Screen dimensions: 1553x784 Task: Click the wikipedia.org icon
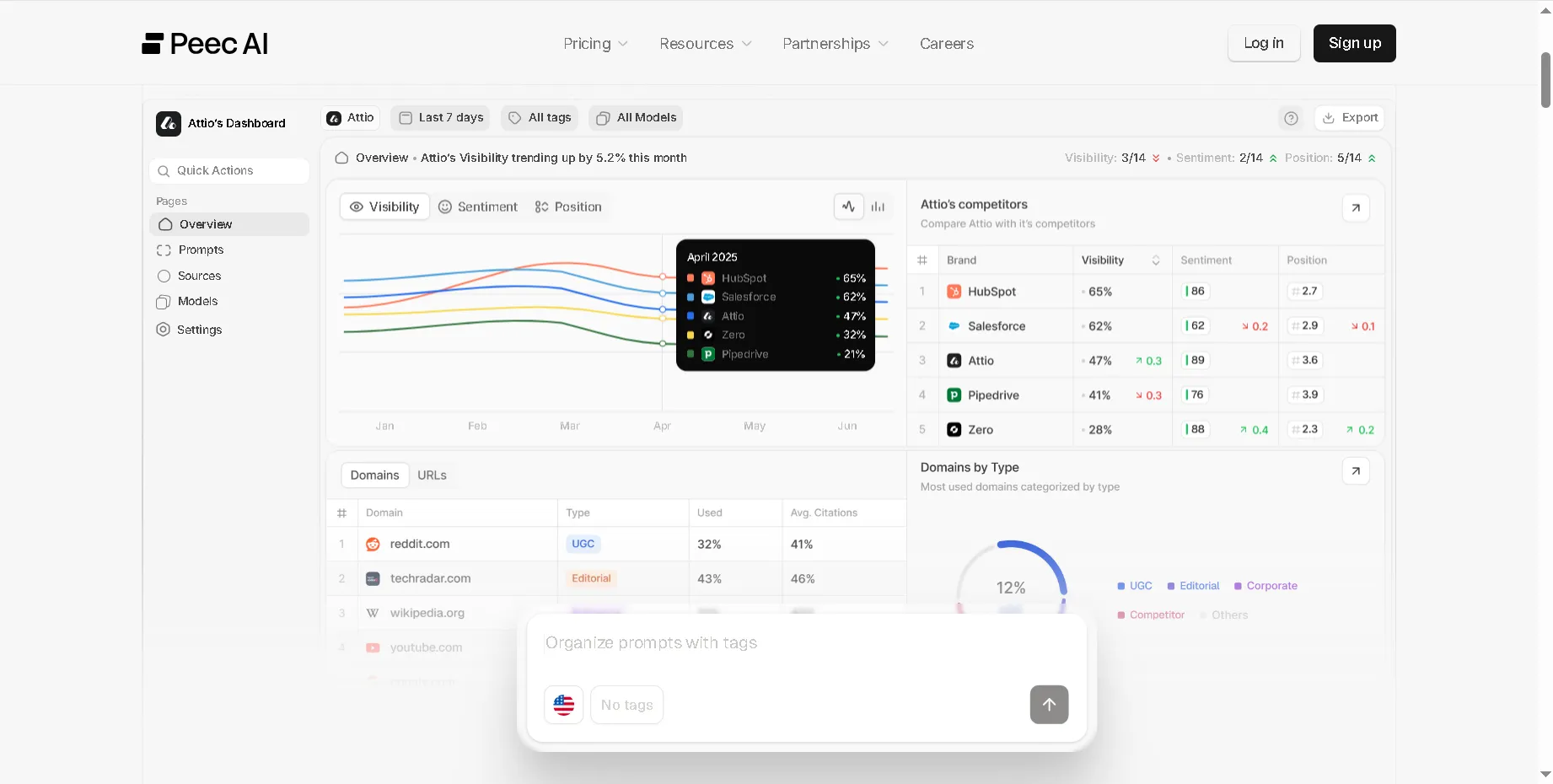click(373, 614)
